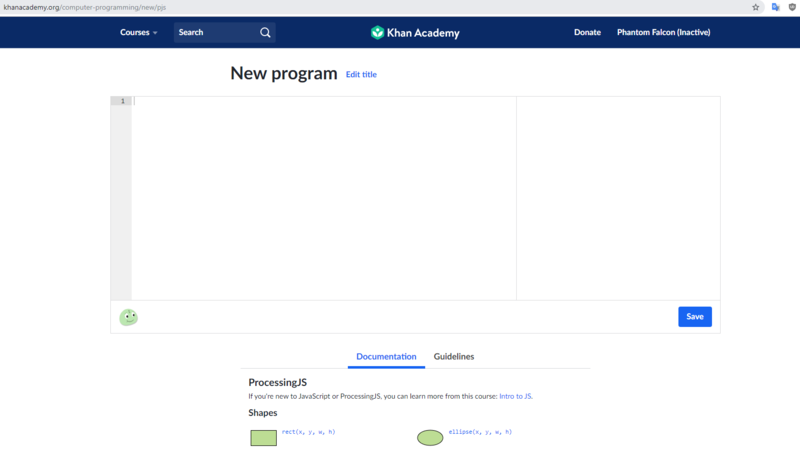Click the Khan Academy logo
Image resolution: width=800 pixels, height=450 pixels.
point(415,33)
